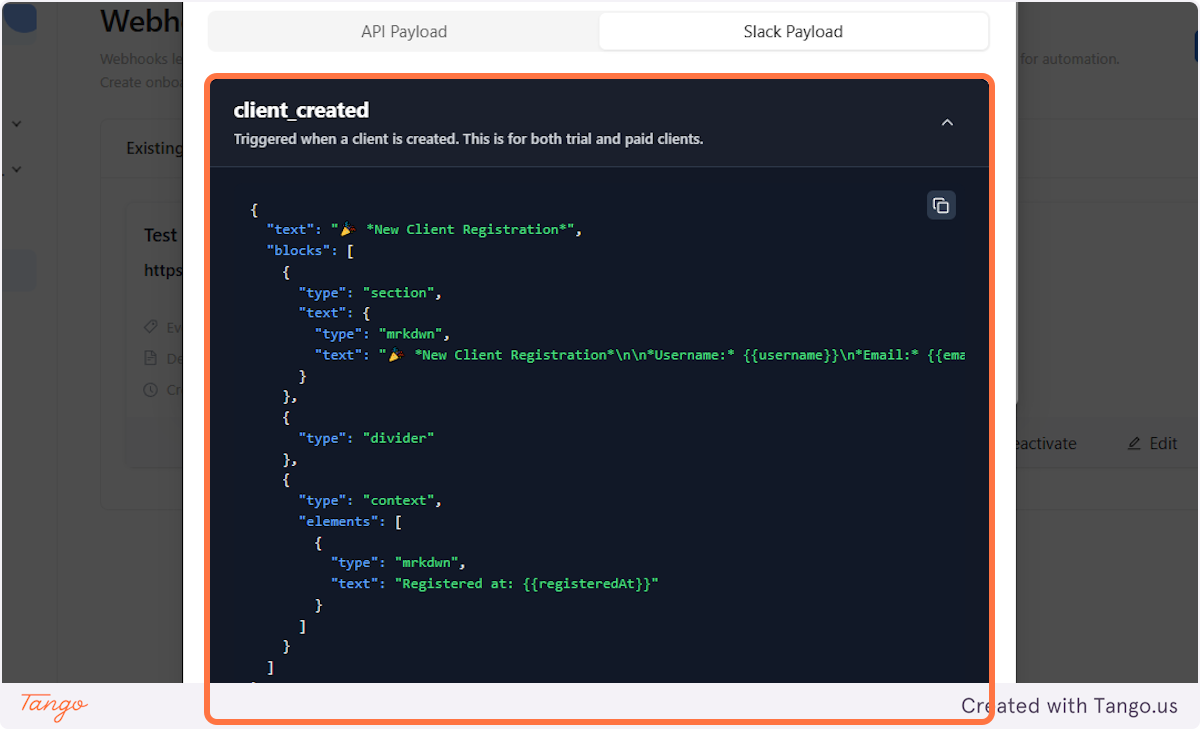Viewport: 1200px width, 729px height.
Task: Click the client_created heading
Action: 301,110
